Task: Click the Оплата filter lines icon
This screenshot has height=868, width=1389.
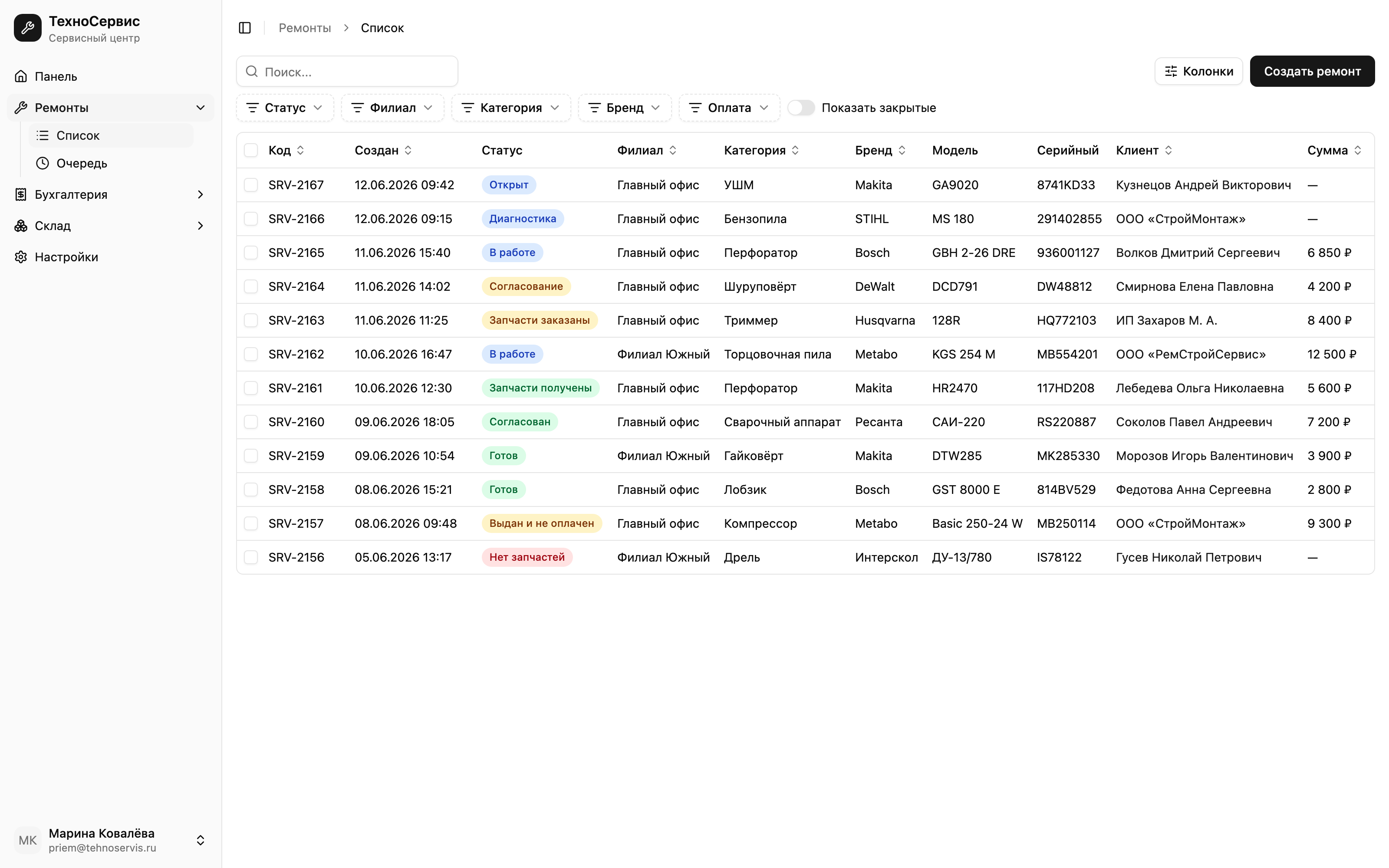Action: (695, 107)
